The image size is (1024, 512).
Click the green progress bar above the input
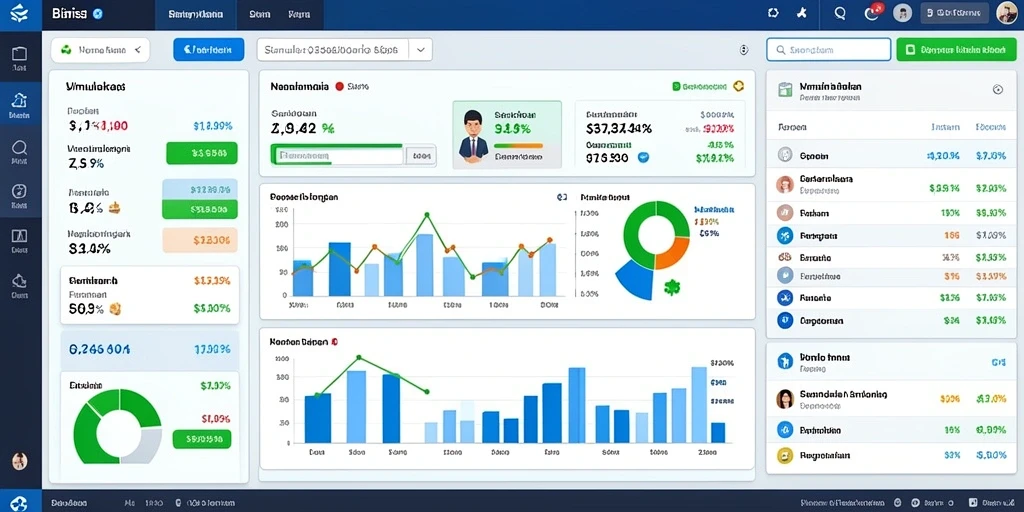point(336,146)
